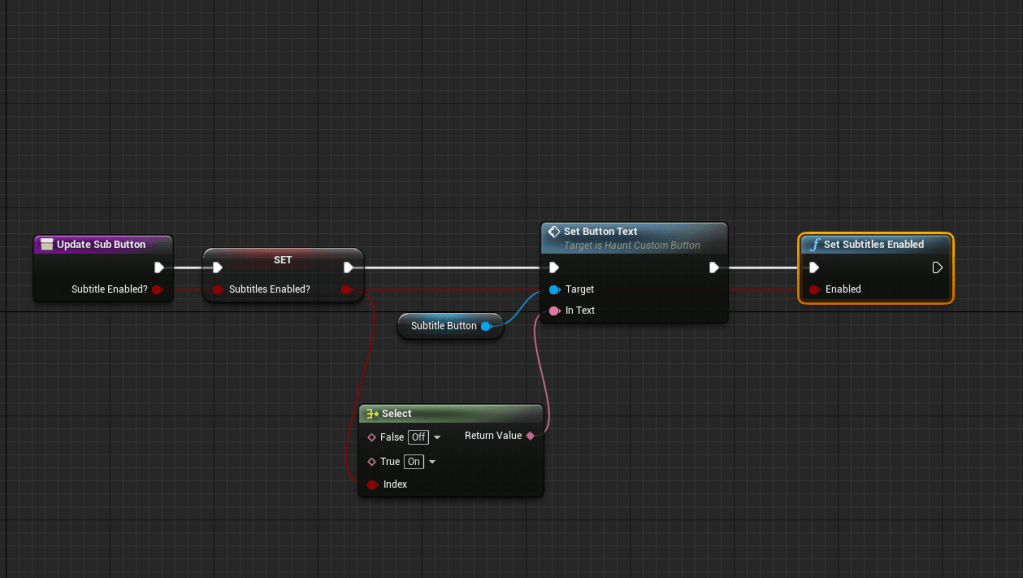Click the red Index pin on Select node
This screenshot has height=578, width=1023.
[x=372, y=484]
